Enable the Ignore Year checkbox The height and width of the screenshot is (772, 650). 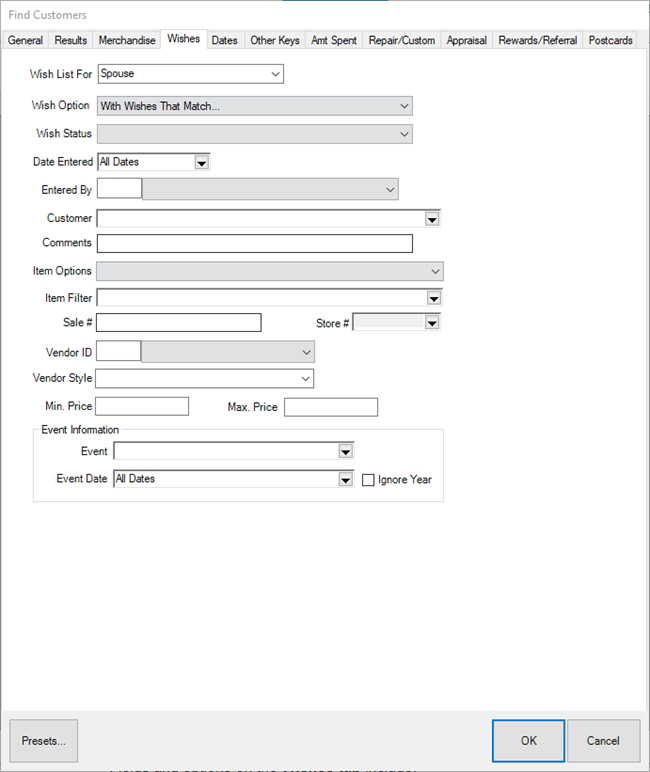pos(368,480)
